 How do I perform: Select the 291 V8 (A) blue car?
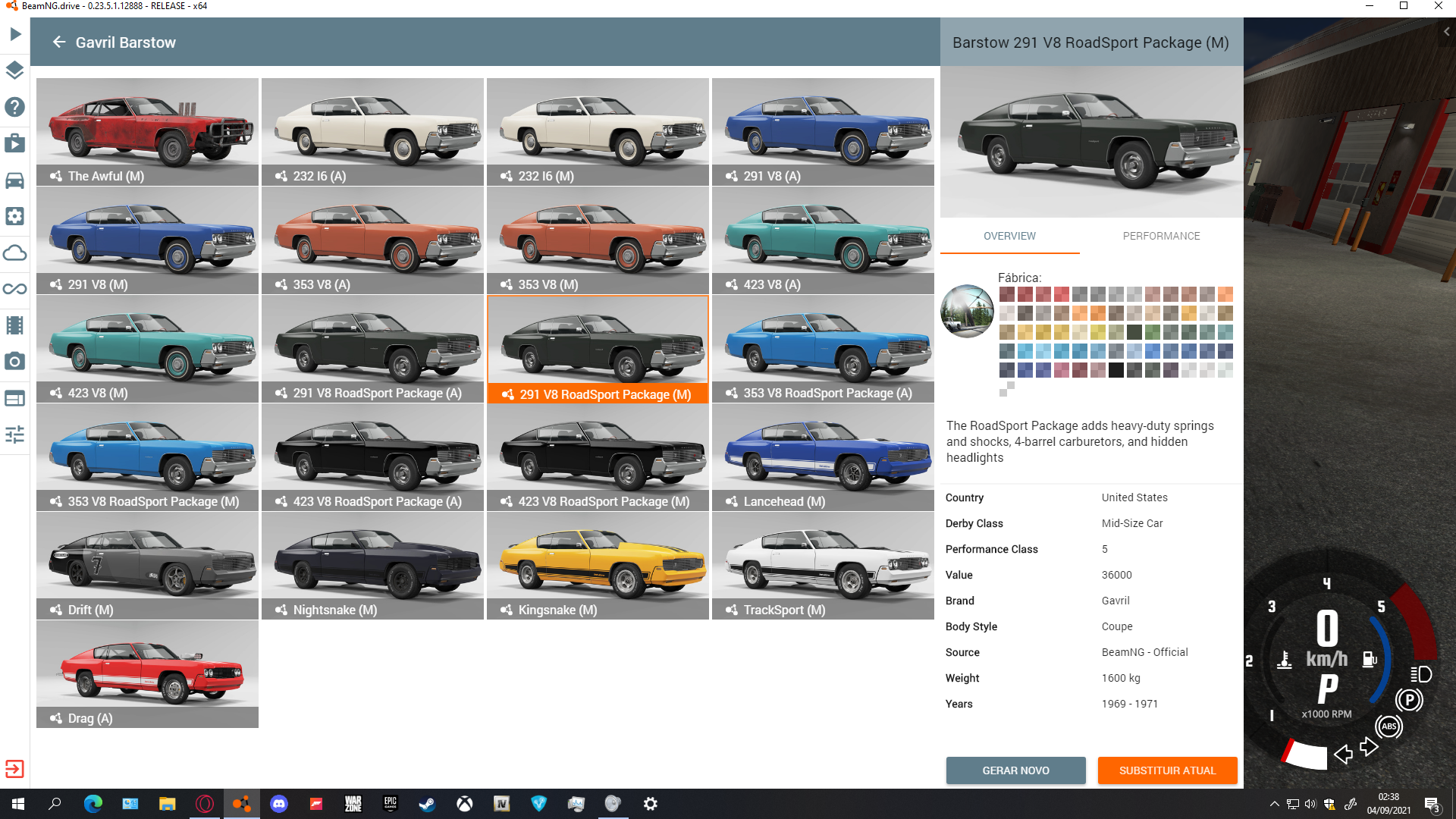coord(823,132)
